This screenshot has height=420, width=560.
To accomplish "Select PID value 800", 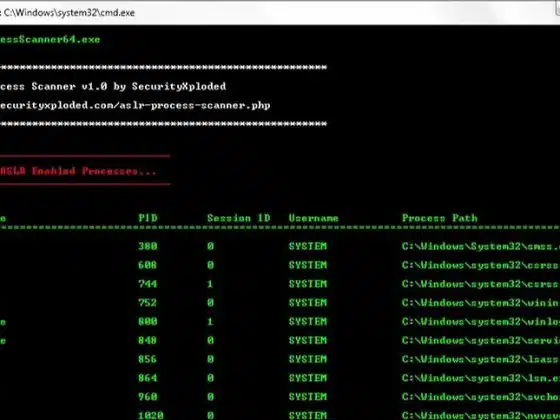I will [x=148, y=322].
